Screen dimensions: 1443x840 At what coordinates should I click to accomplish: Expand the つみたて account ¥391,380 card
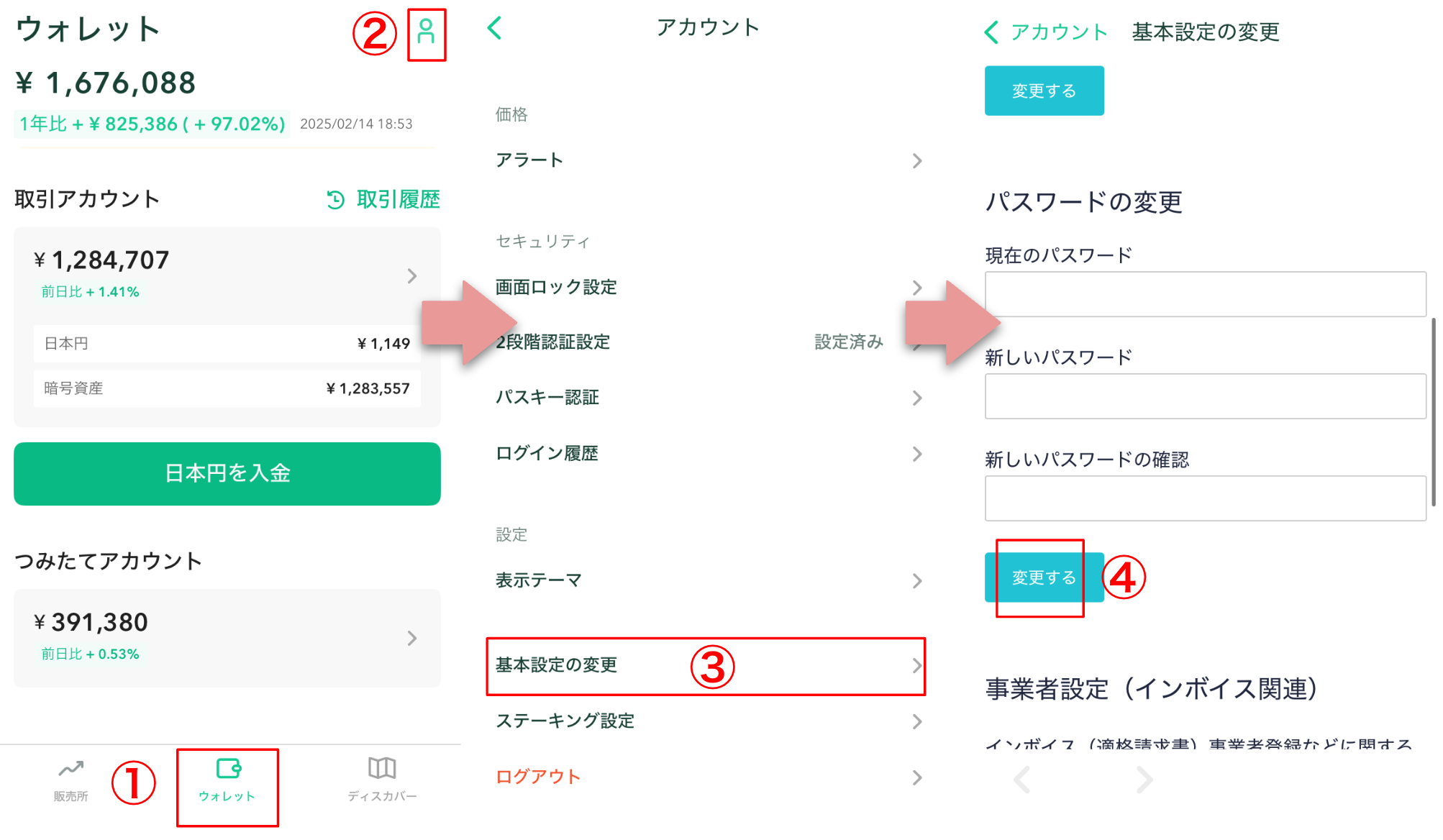[411, 639]
